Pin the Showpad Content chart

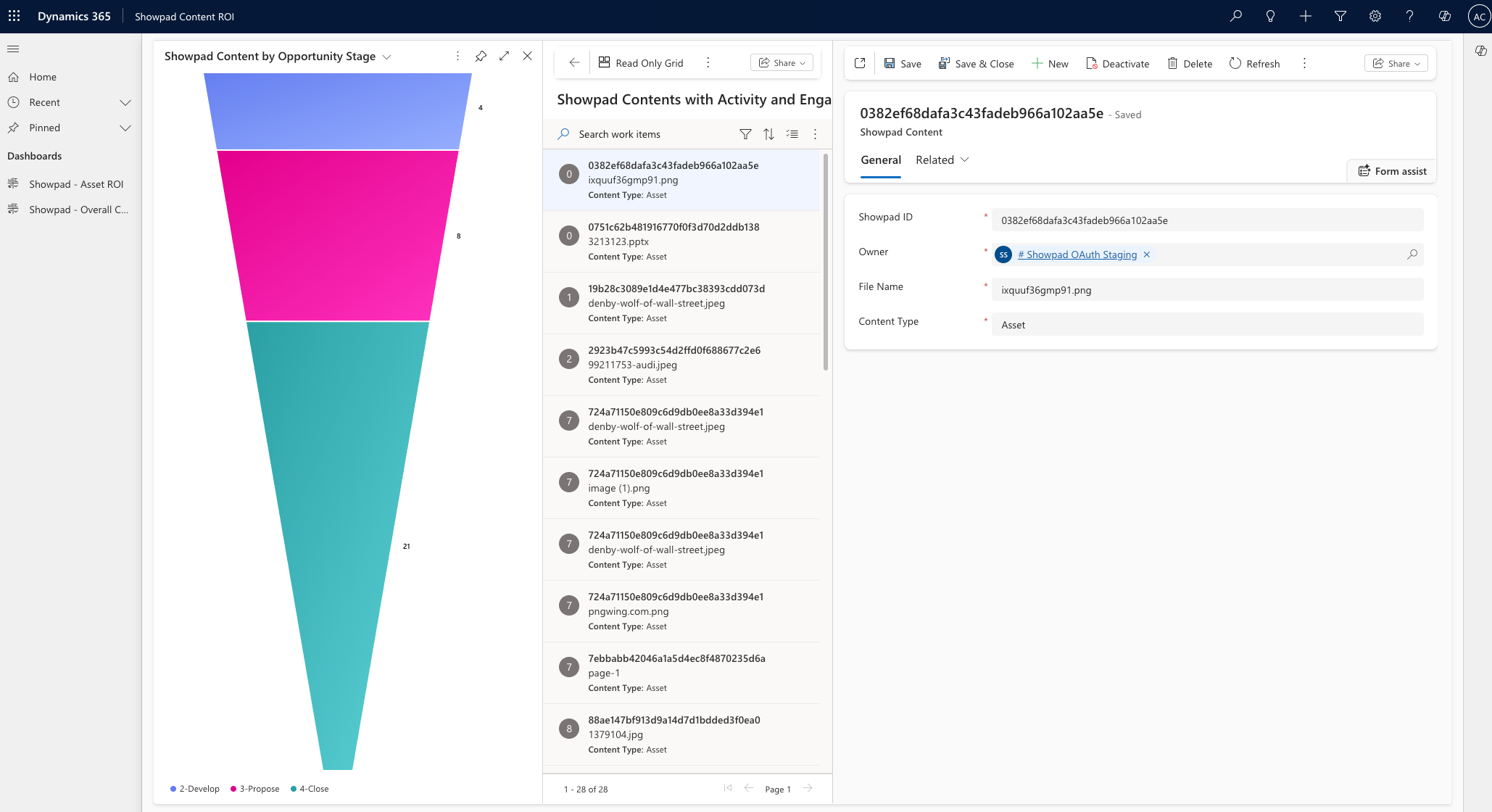(481, 56)
